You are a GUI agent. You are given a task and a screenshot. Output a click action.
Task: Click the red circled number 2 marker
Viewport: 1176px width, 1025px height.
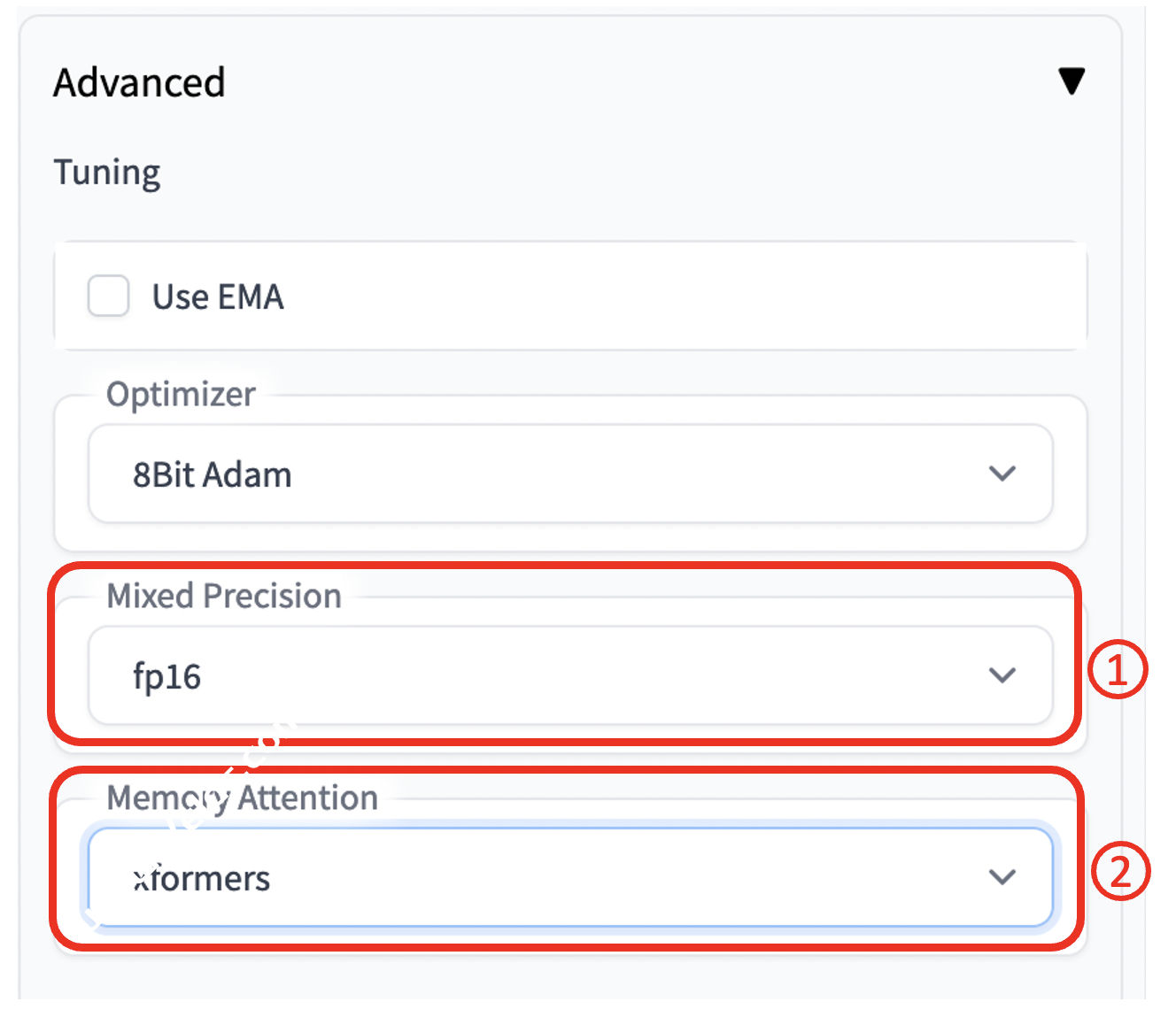1120,871
